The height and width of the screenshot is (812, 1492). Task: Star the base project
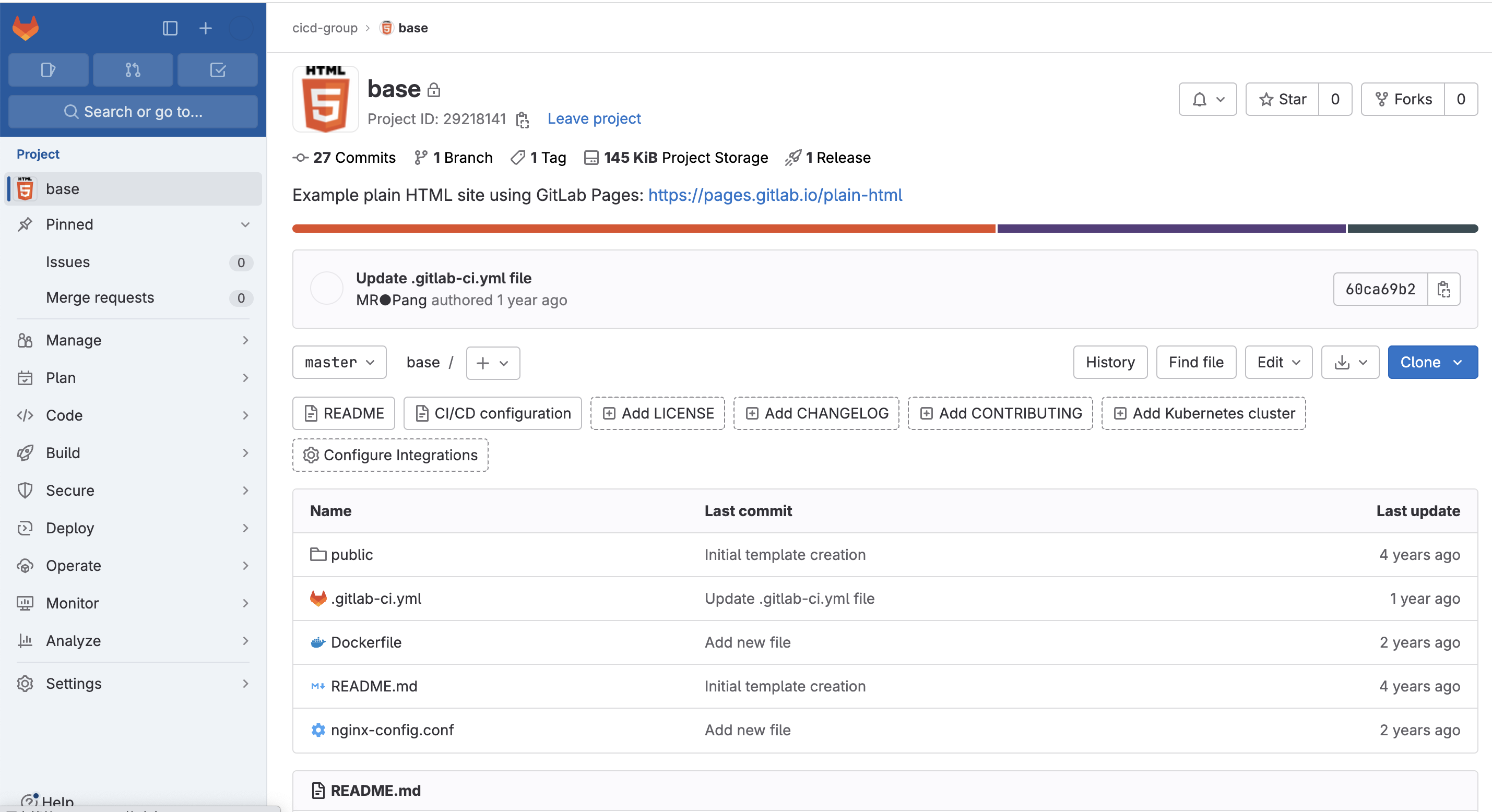pos(1282,100)
